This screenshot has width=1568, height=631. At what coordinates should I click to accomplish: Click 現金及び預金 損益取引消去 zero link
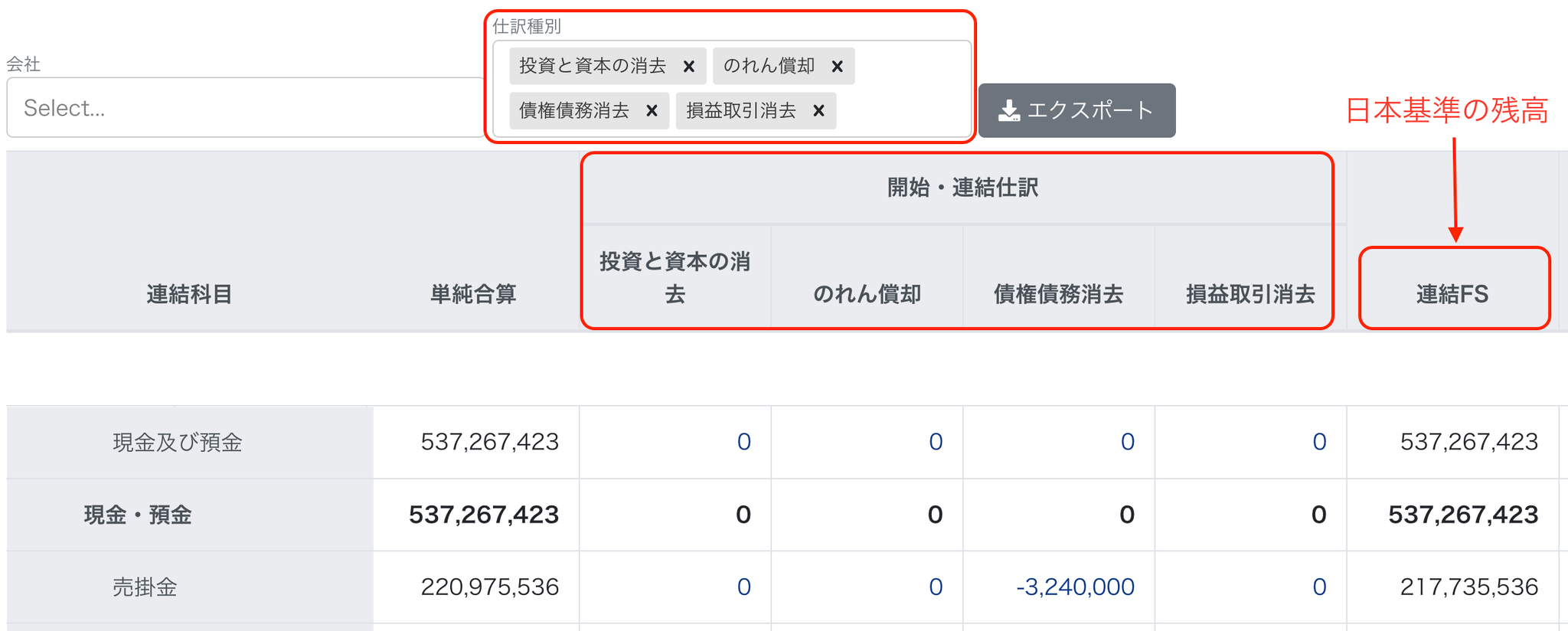coord(1318,442)
